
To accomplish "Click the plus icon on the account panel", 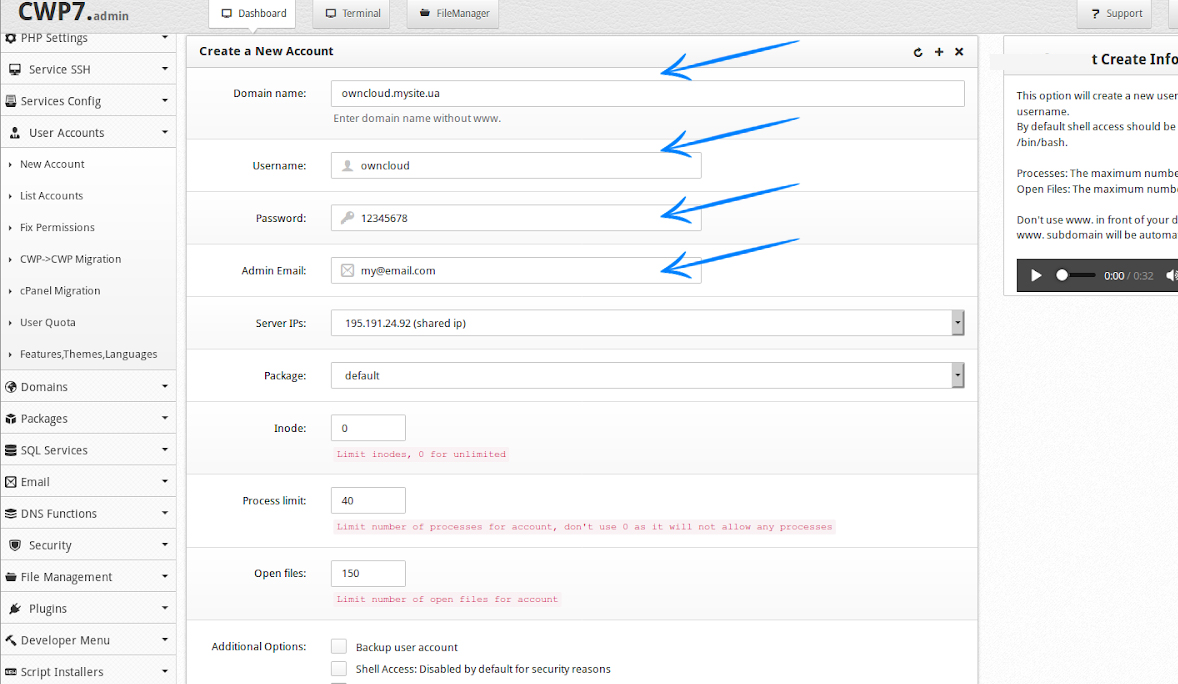I will [x=938, y=51].
